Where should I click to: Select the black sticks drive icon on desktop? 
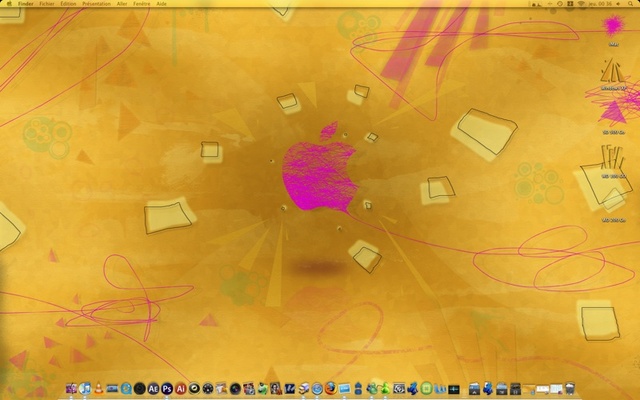612,158
